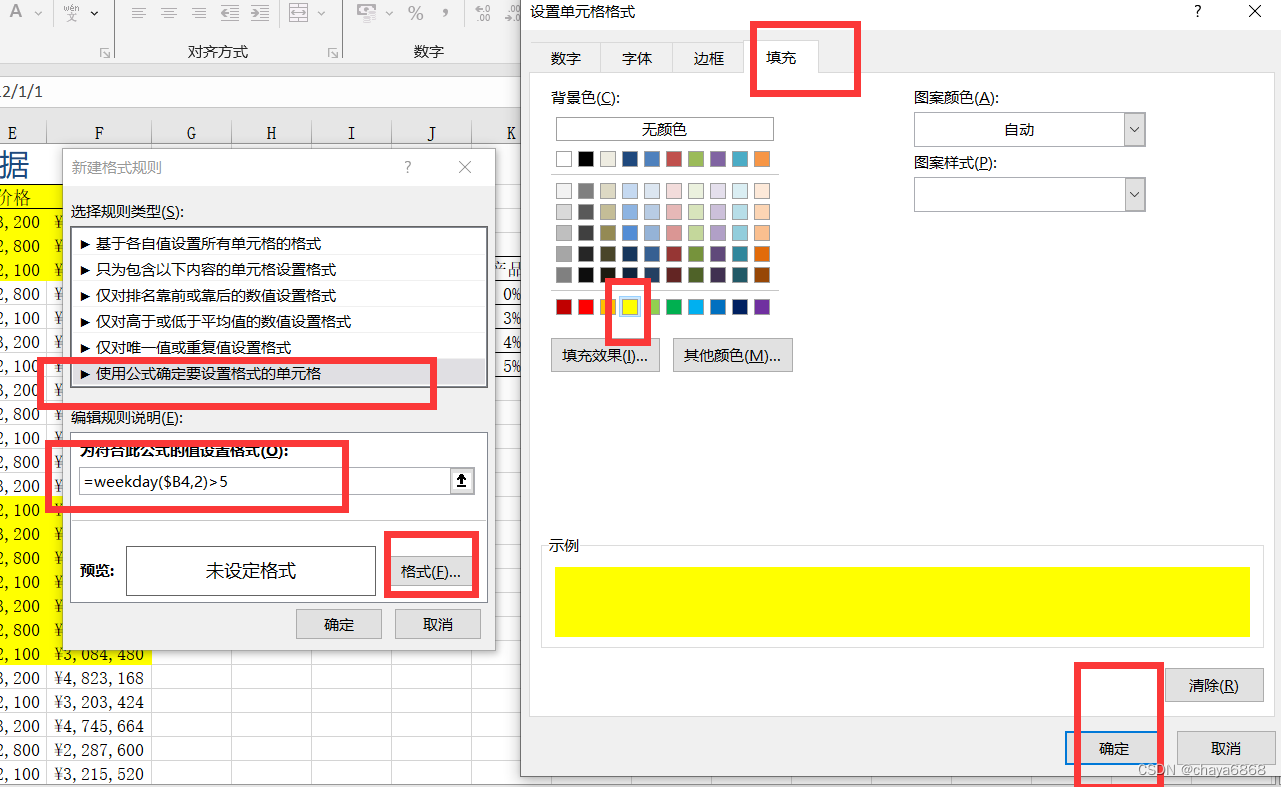Pick the light blue standard color swatch
This screenshot has width=1281, height=787.
(696, 307)
